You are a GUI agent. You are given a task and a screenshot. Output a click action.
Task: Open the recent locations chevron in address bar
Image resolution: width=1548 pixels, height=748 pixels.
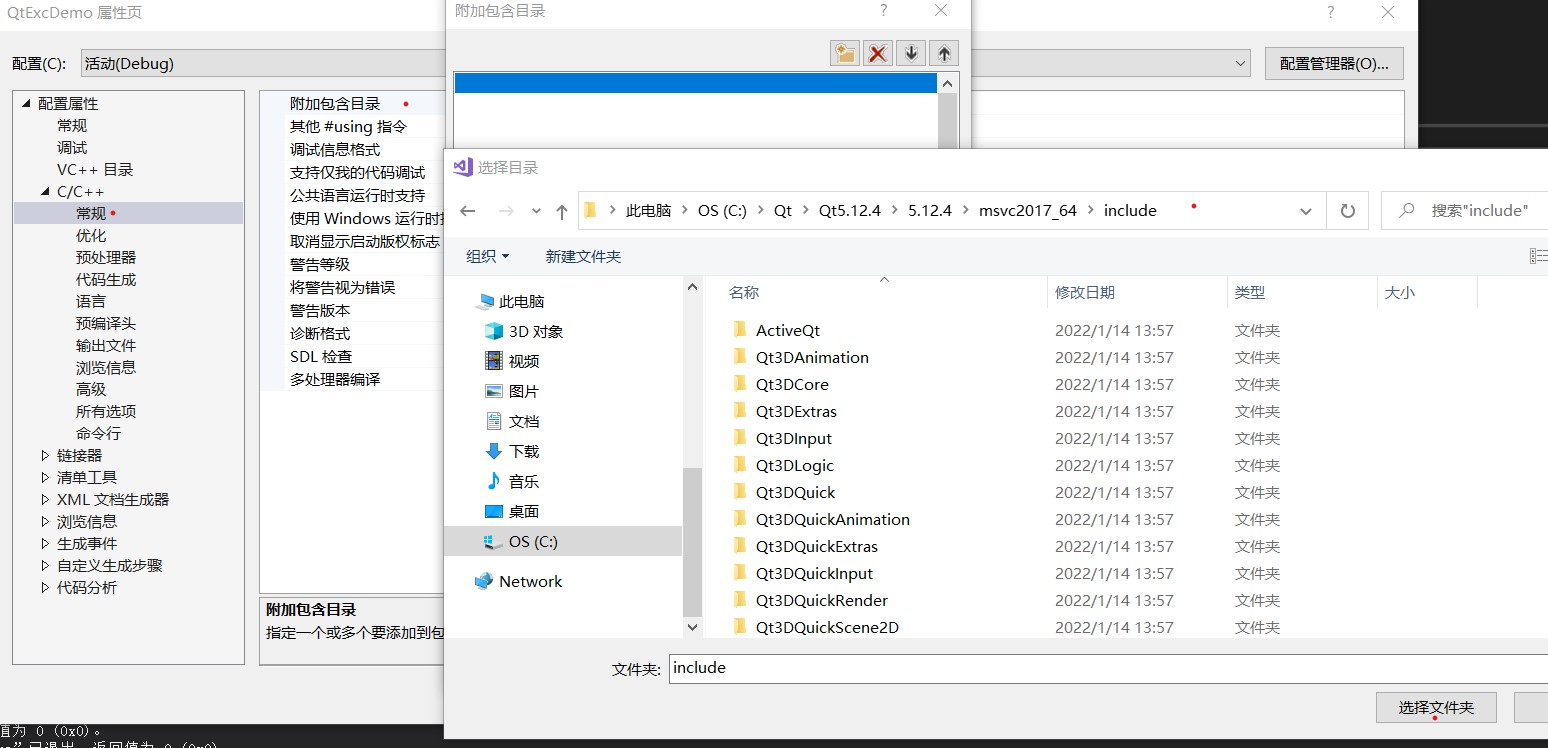click(x=1306, y=210)
